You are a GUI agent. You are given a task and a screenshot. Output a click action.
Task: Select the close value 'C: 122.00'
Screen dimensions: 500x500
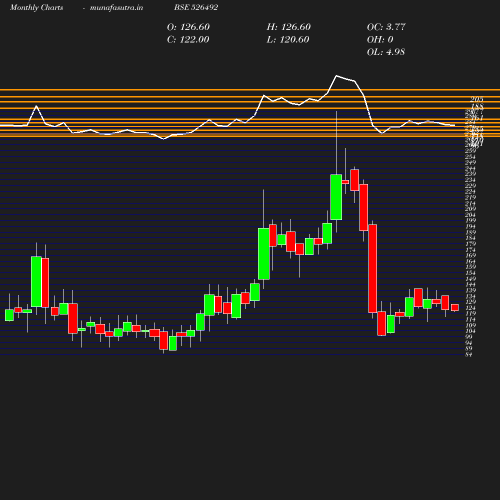tap(188, 40)
